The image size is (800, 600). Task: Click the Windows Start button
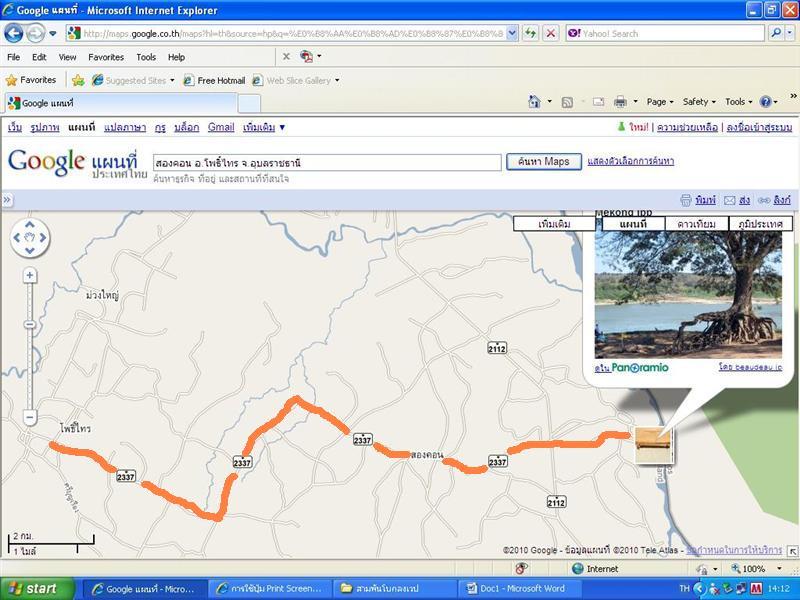37,589
